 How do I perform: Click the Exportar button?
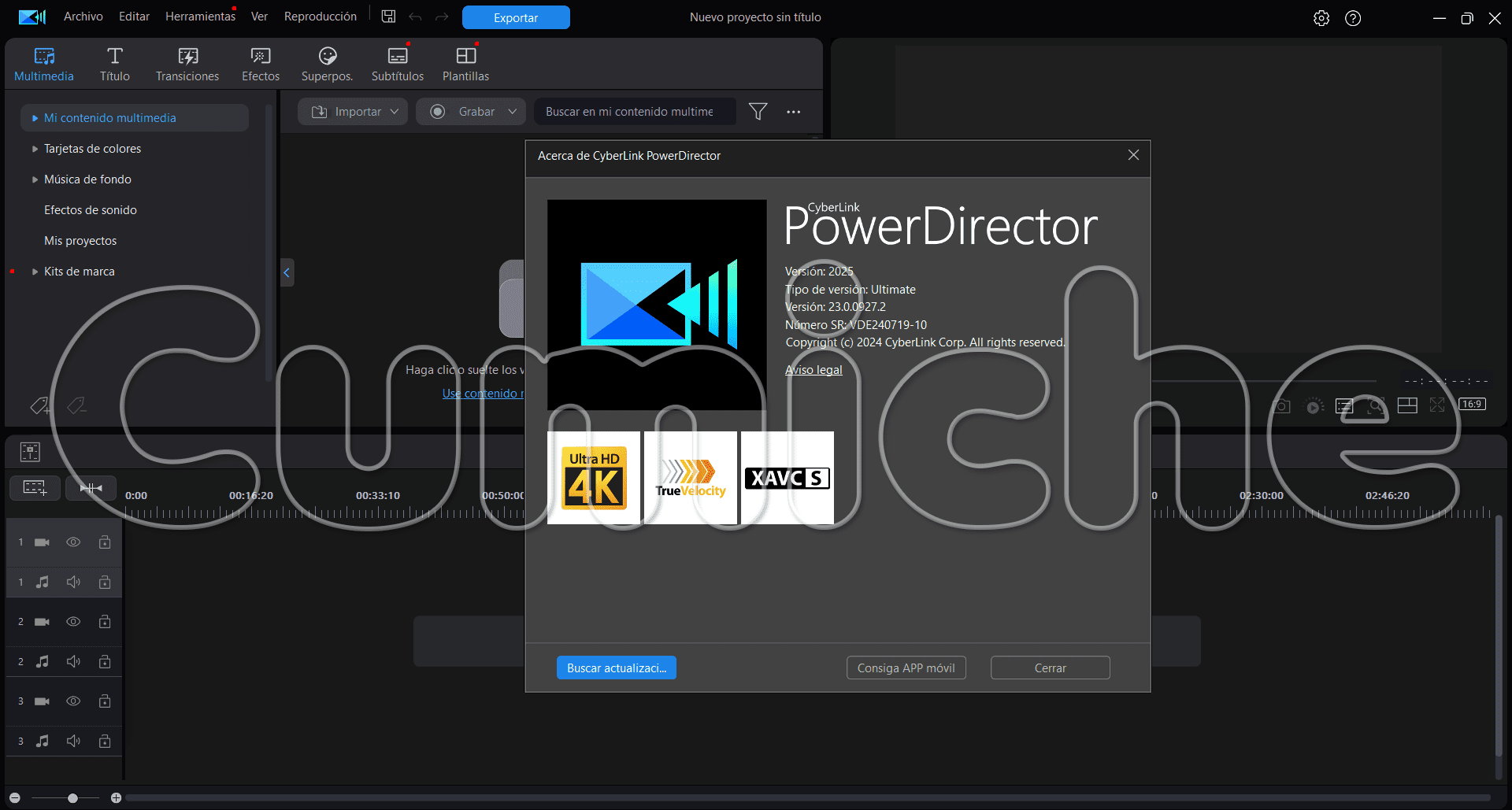(516, 17)
